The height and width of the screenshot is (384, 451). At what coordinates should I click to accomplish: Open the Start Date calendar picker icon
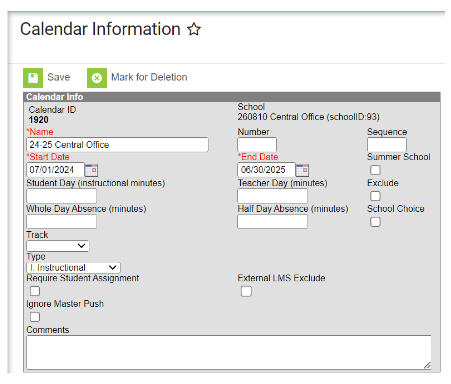click(91, 170)
